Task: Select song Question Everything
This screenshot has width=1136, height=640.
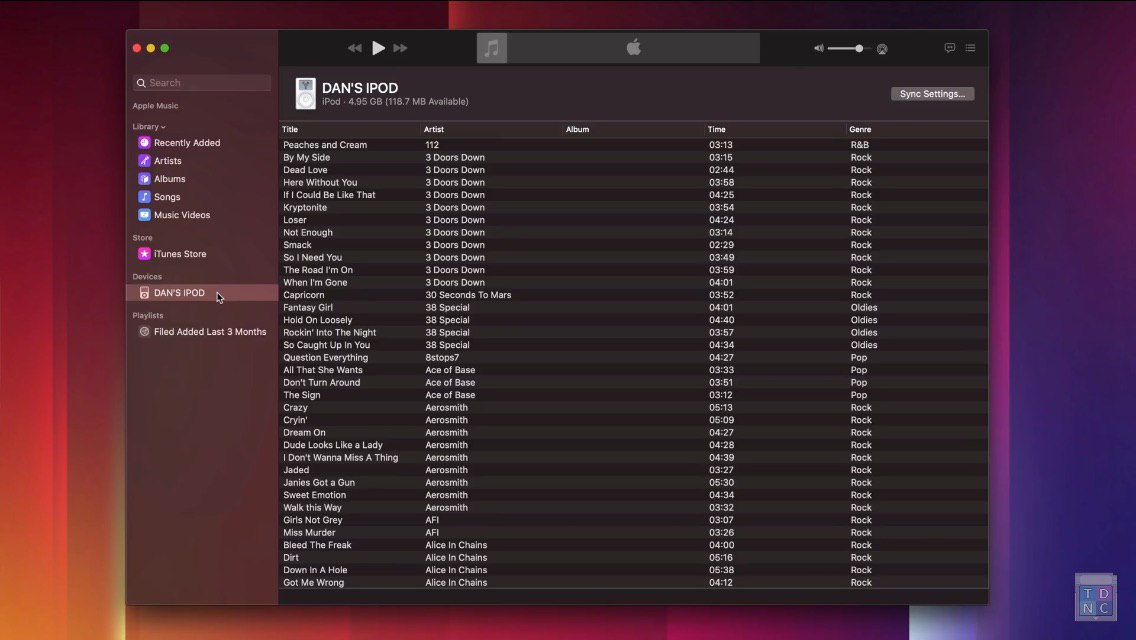Action: tap(325, 357)
